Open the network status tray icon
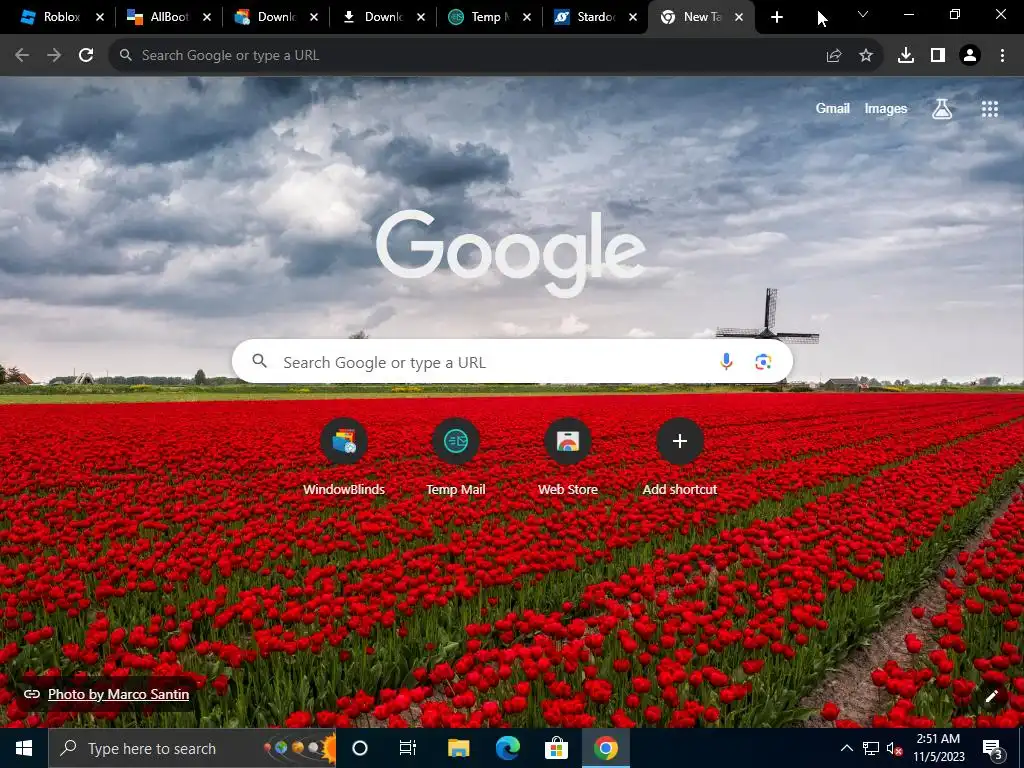 tap(871, 748)
